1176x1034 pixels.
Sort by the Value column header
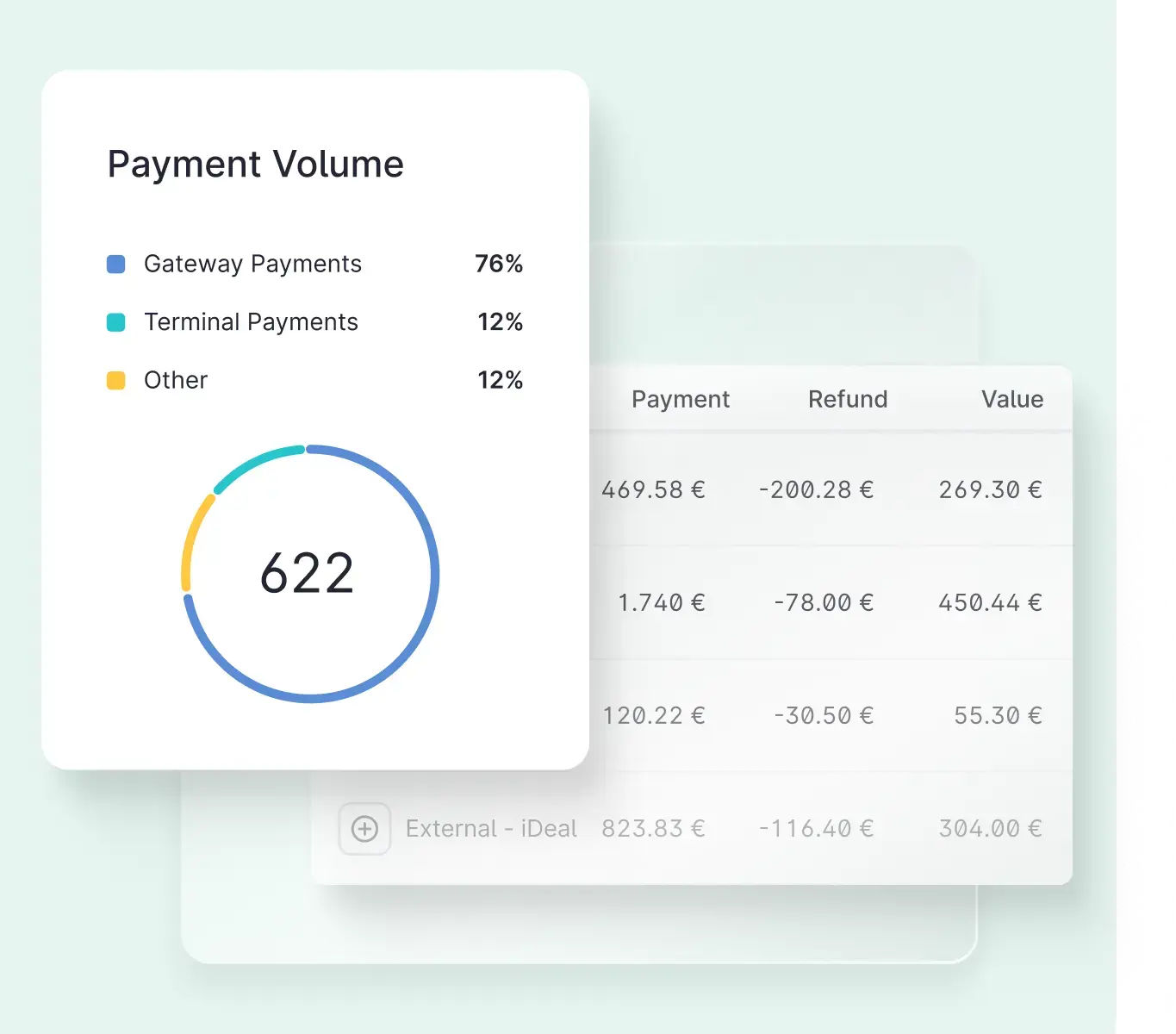tap(1011, 399)
